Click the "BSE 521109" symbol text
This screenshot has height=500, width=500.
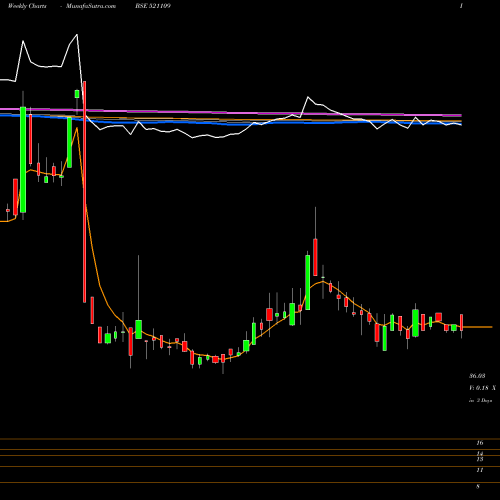pos(153,6)
